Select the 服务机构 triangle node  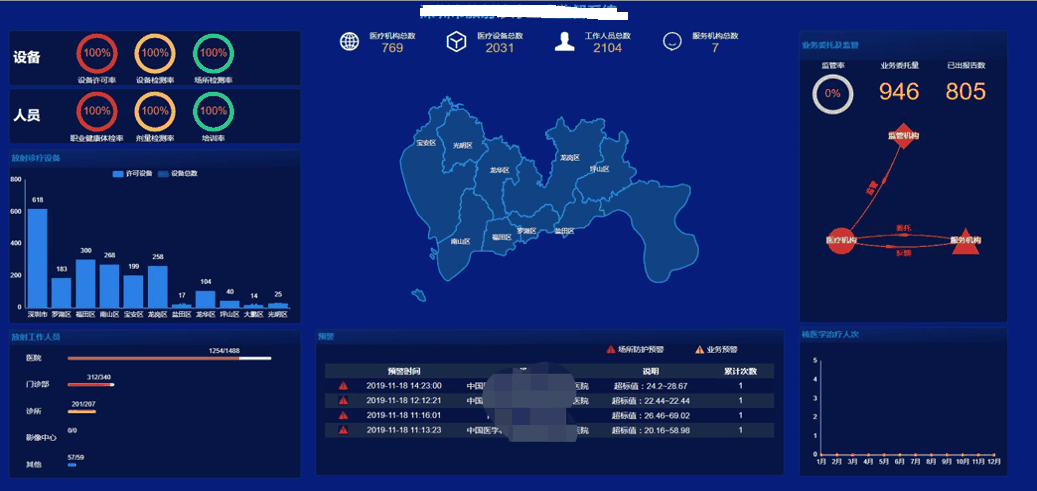pyautogui.click(x=965, y=241)
